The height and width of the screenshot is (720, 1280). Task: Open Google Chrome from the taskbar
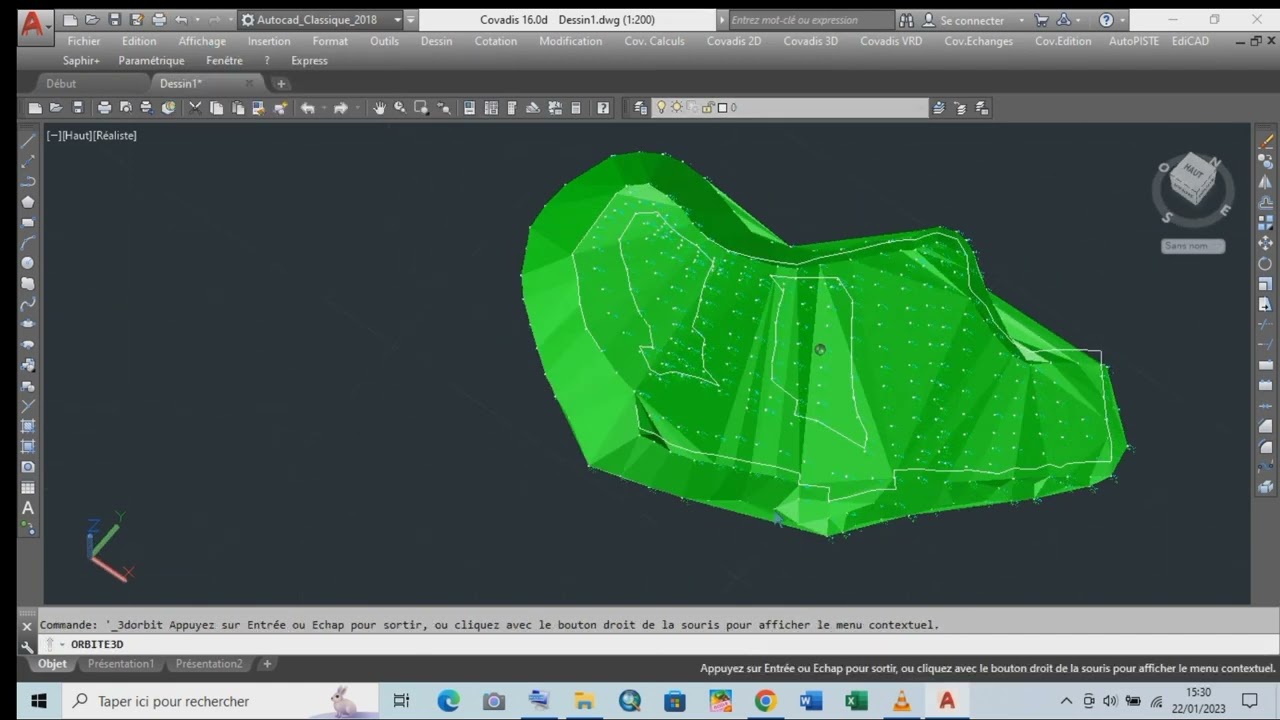pyautogui.click(x=765, y=701)
